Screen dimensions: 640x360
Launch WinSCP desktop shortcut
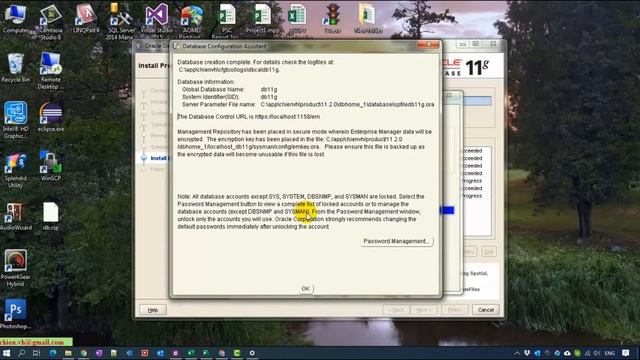click(51, 166)
